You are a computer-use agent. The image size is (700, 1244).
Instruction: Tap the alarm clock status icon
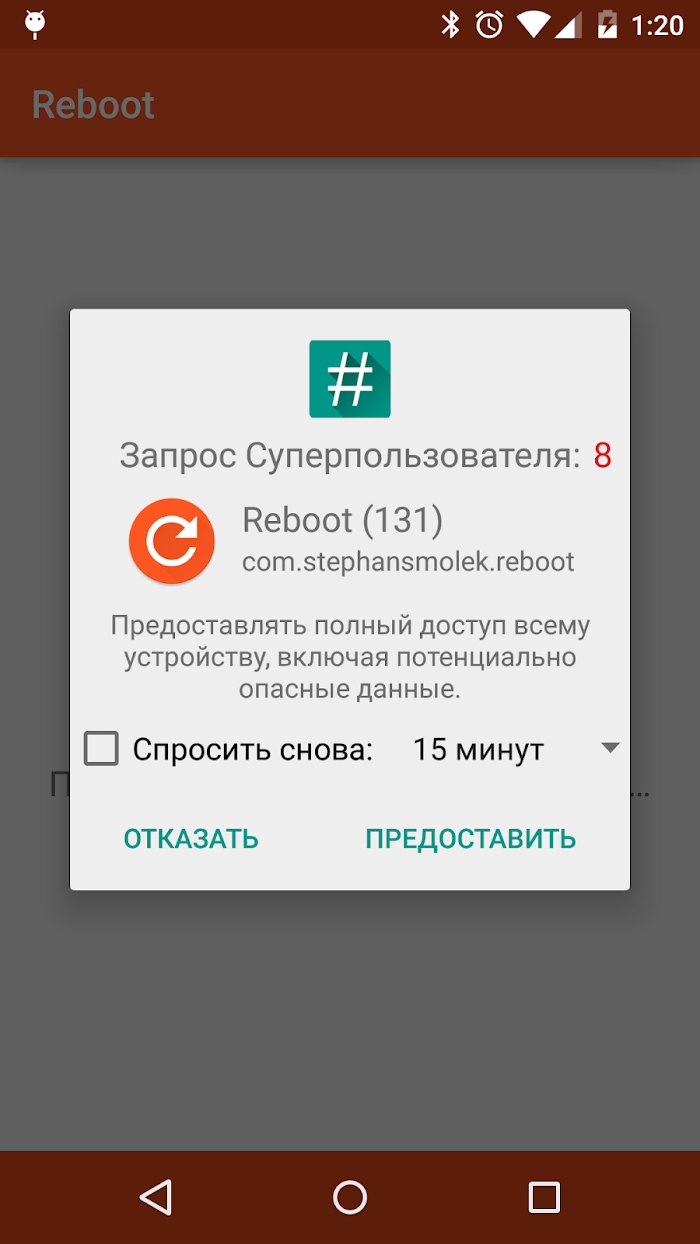[x=490, y=25]
